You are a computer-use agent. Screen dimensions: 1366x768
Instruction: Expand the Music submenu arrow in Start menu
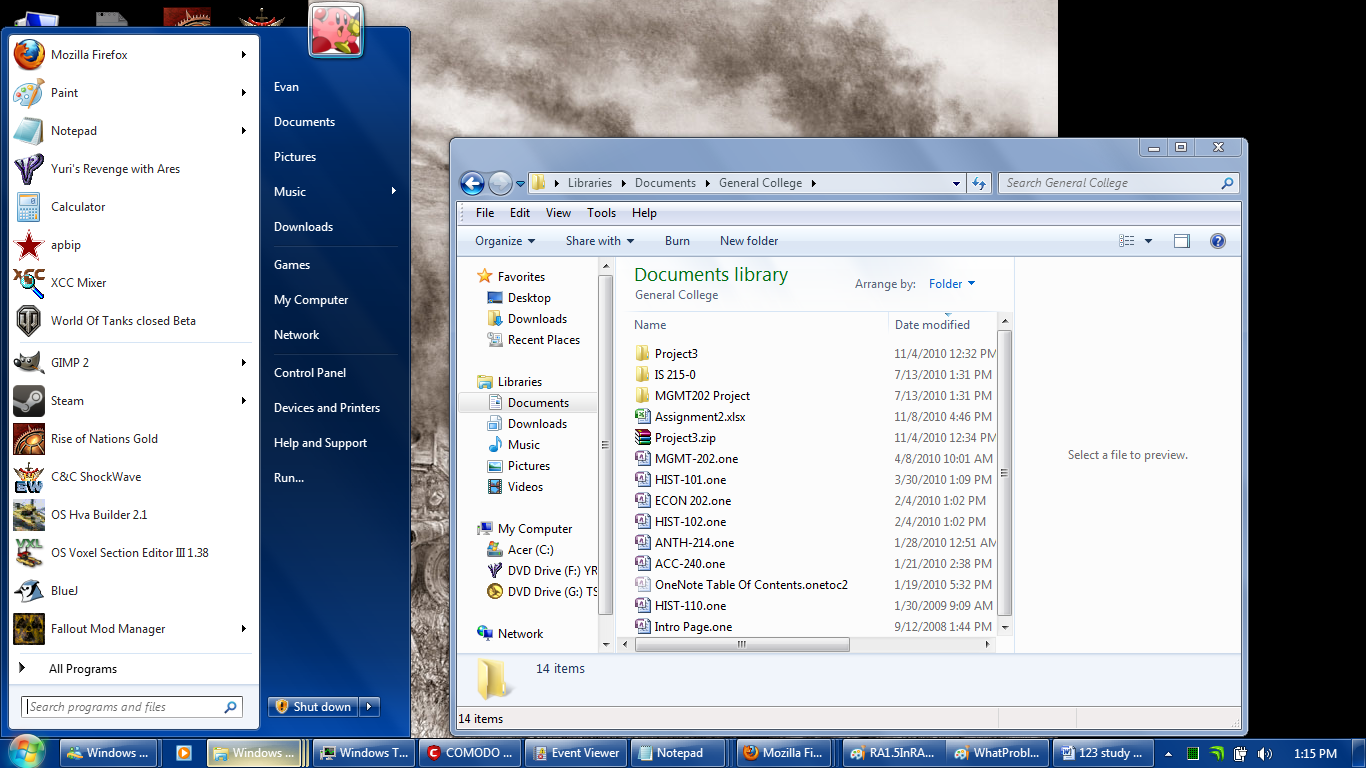coord(394,191)
